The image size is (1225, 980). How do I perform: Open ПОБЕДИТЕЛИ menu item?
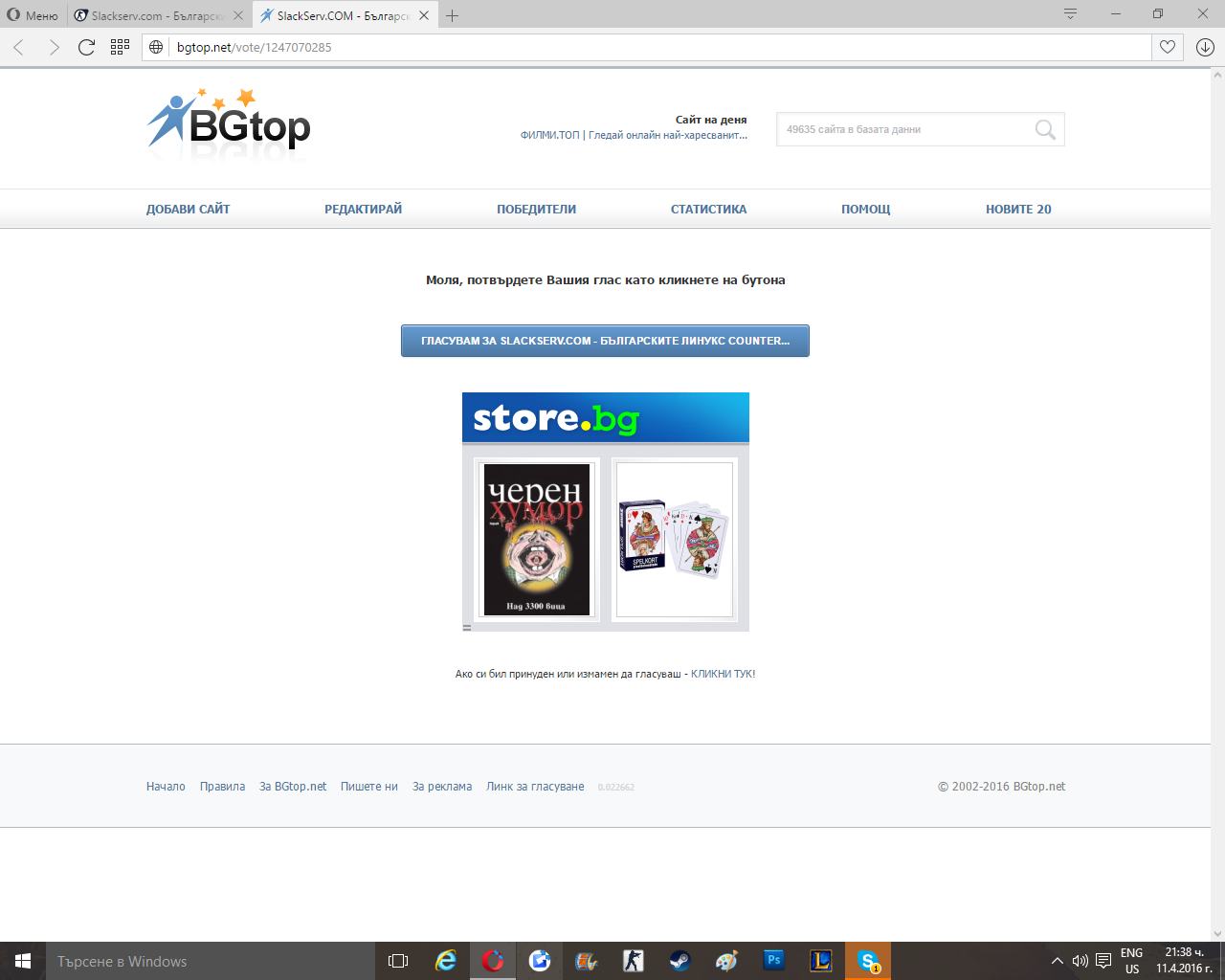pos(536,209)
